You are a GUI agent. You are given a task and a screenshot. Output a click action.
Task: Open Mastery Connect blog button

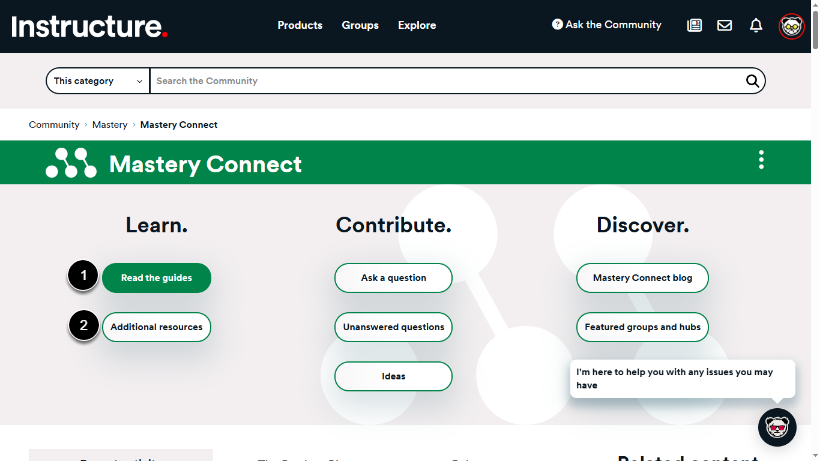[x=642, y=278]
